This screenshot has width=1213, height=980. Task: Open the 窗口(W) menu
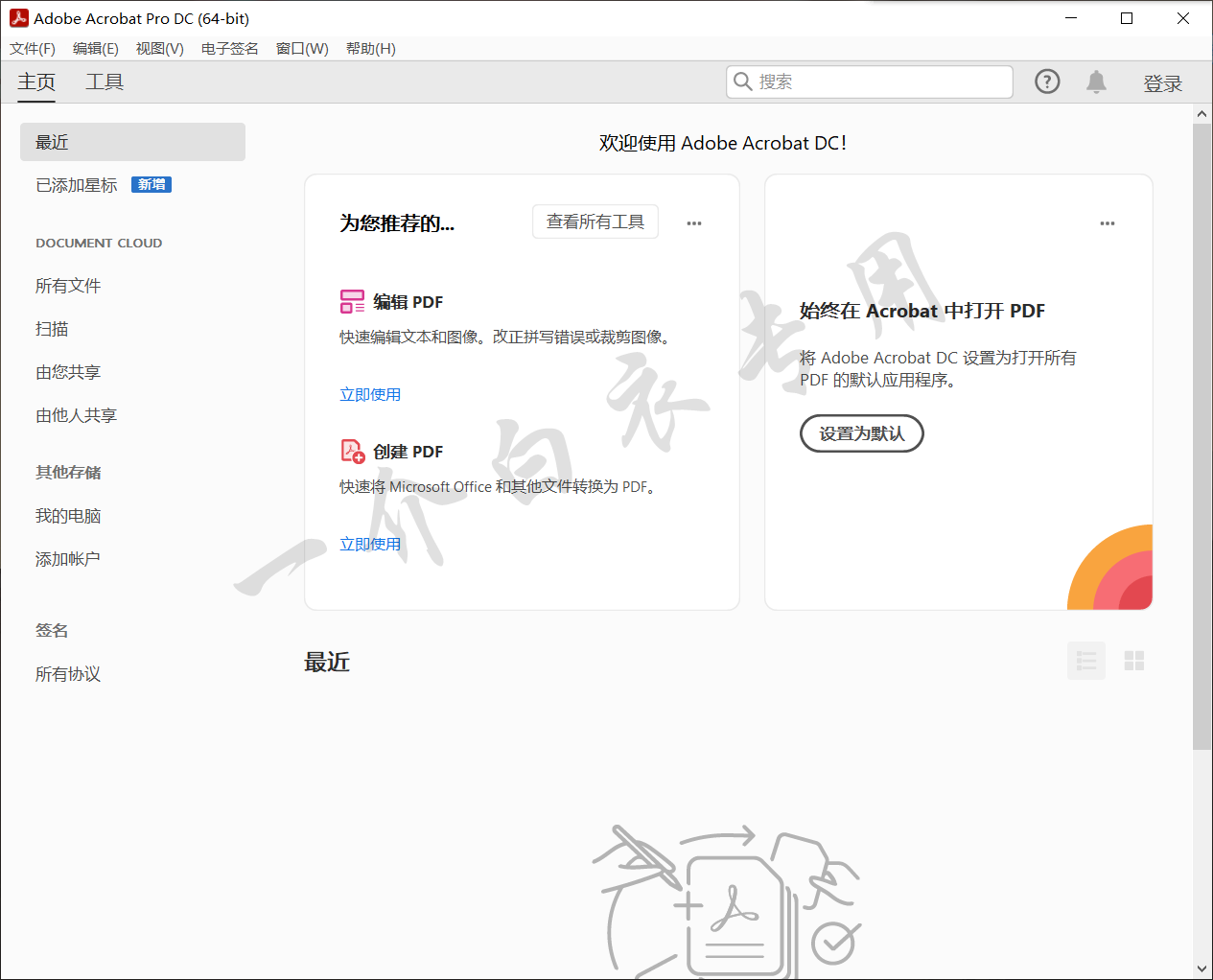point(302,49)
